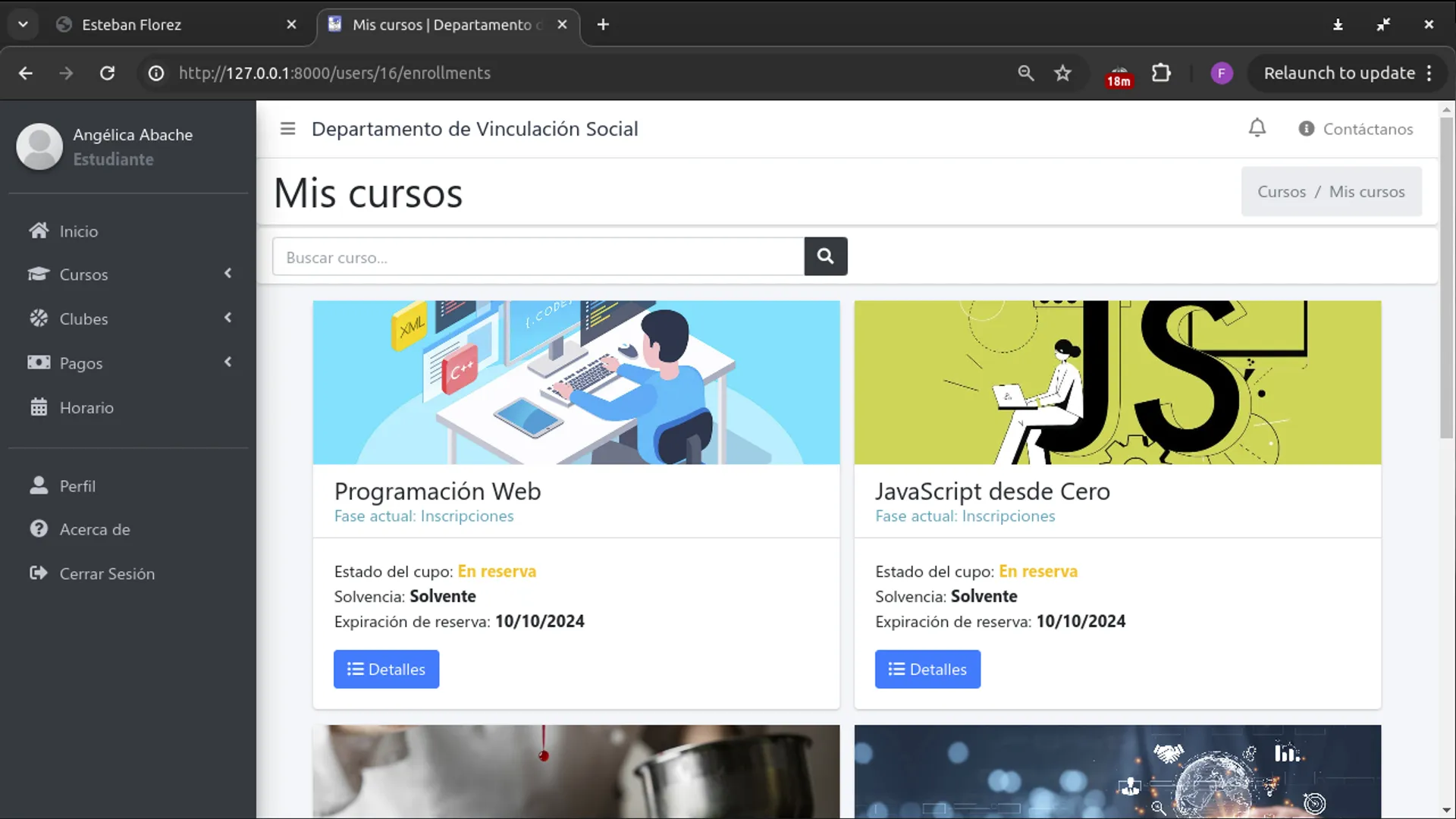Click the browser forward arrow
This screenshot has width=1456, height=819.
click(66, 73)
